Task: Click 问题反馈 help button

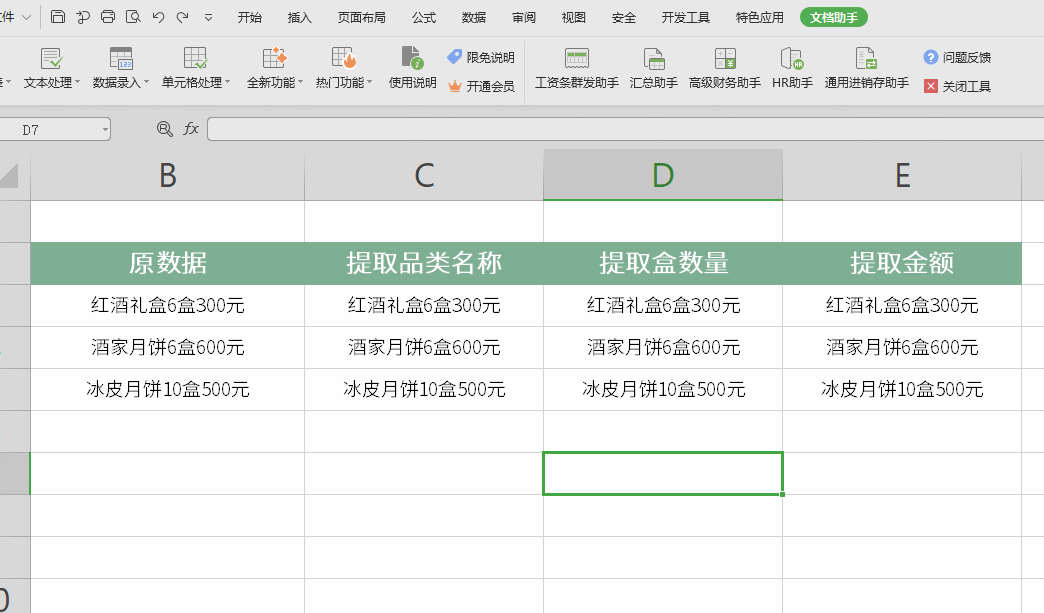Action: point(957,57)
